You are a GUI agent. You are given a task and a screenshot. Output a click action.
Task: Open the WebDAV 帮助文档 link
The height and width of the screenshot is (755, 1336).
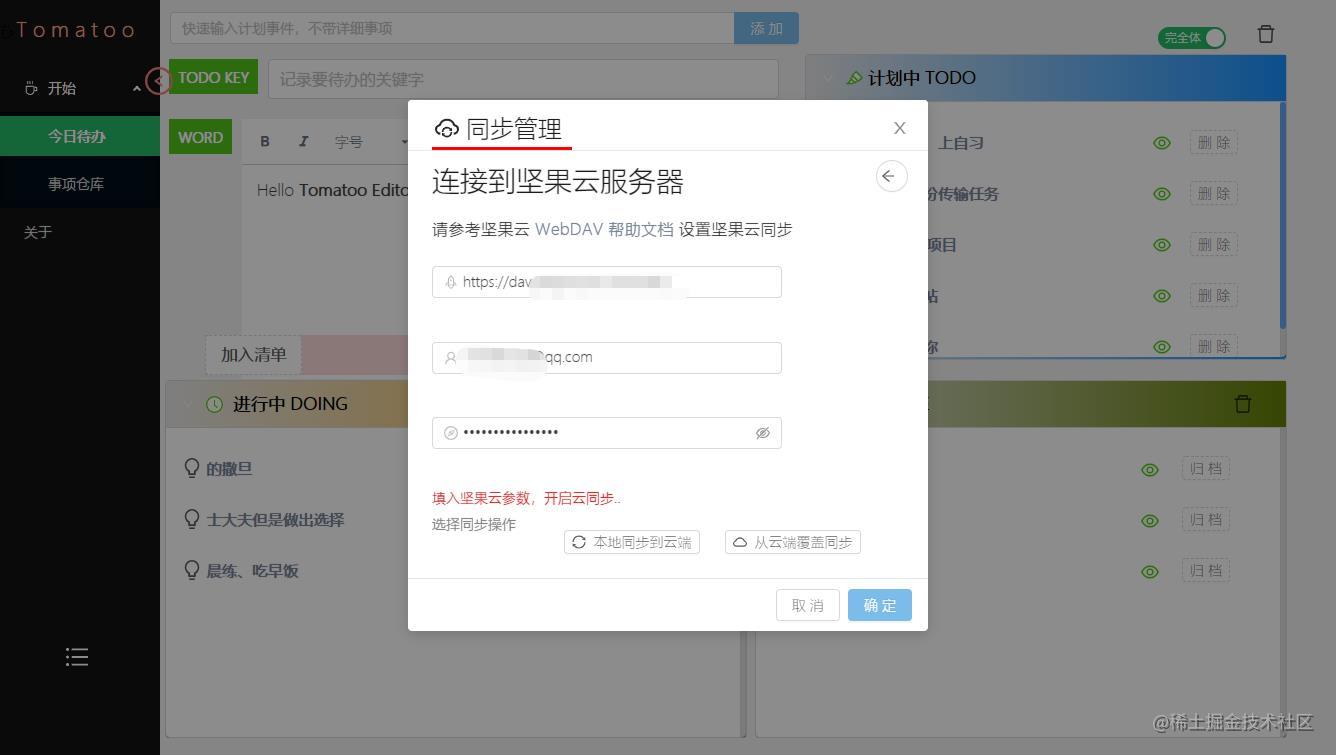[x=604, y=229]
